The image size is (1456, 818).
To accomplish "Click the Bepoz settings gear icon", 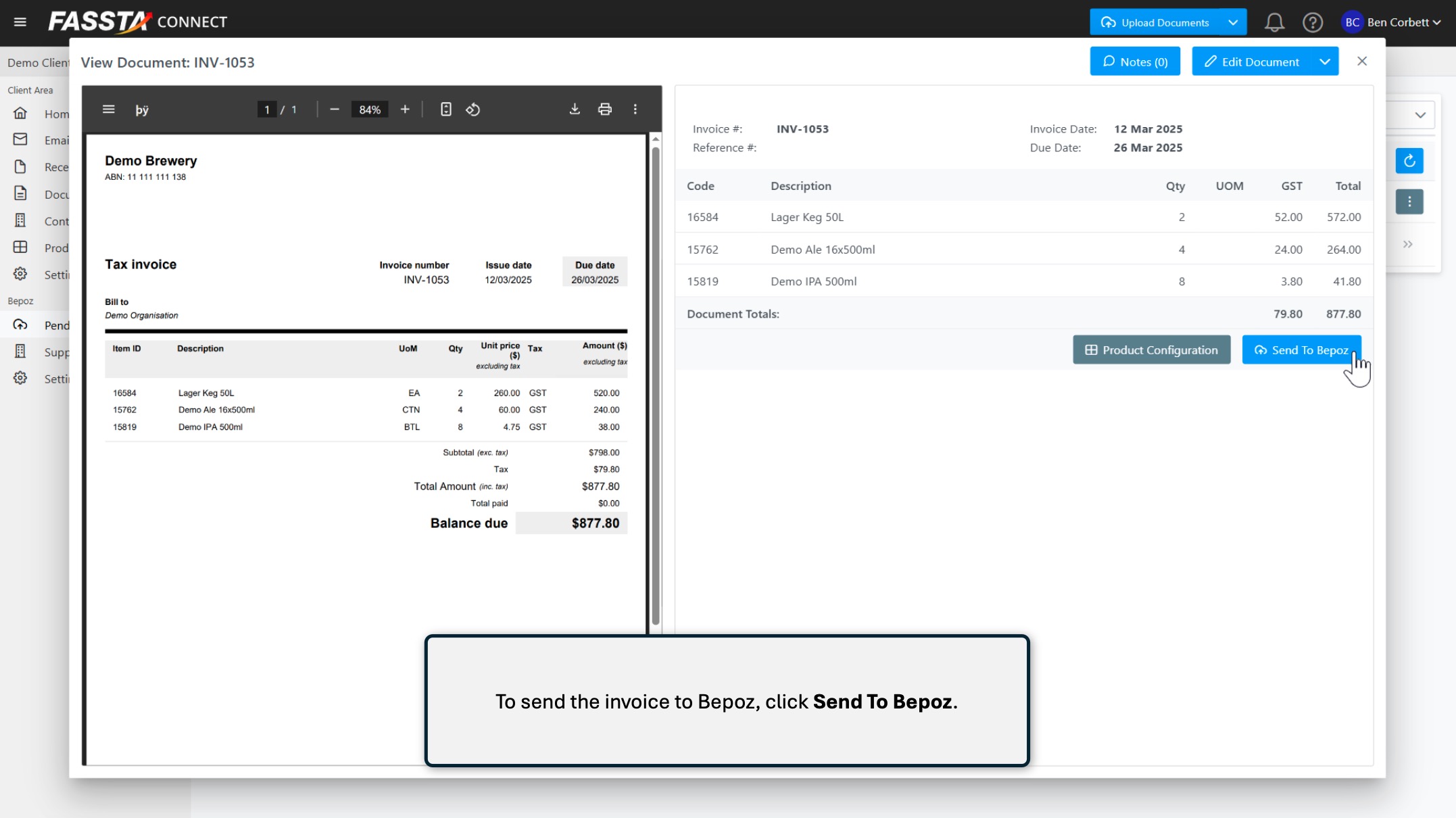I will (x=20, y=378).
